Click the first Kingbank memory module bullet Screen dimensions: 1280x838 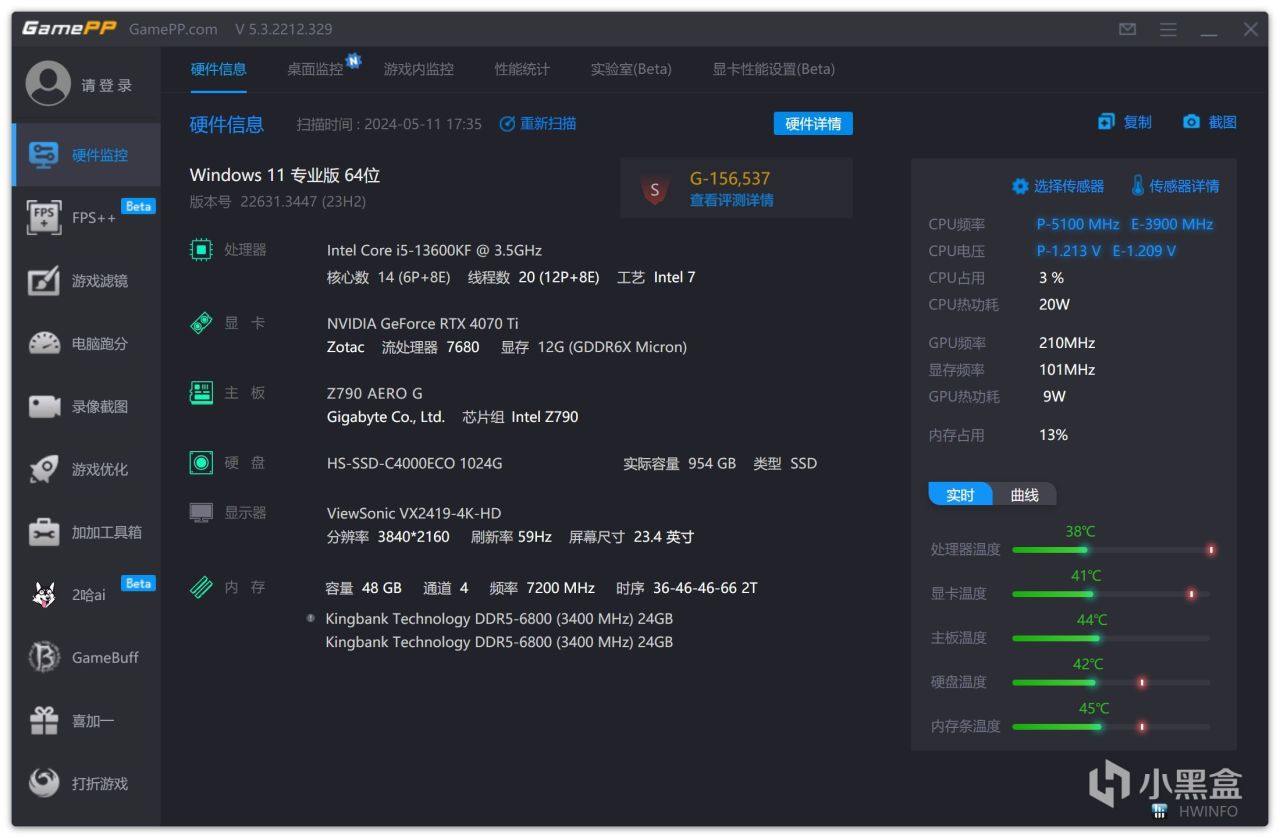[x=310, y=618]
